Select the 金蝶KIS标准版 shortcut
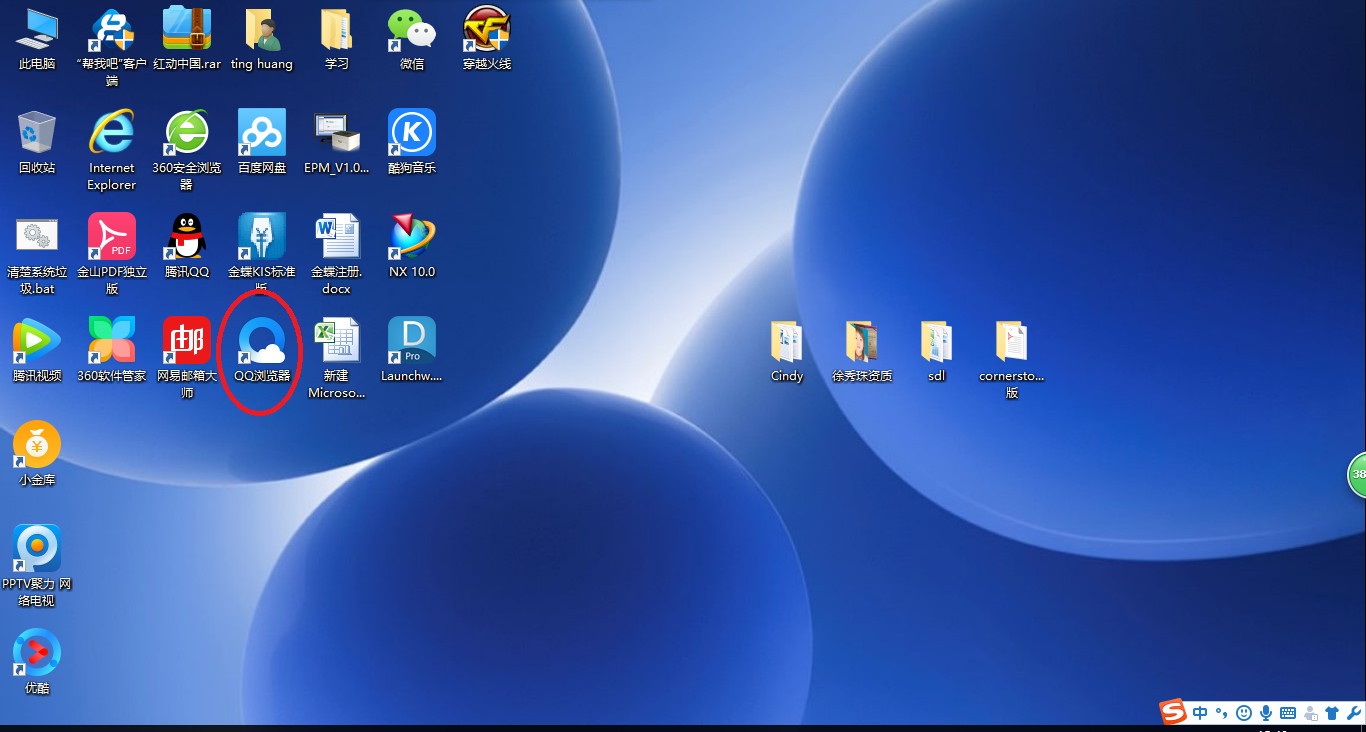This screenshot has width=1366, height=732. [x=262, y=254]
